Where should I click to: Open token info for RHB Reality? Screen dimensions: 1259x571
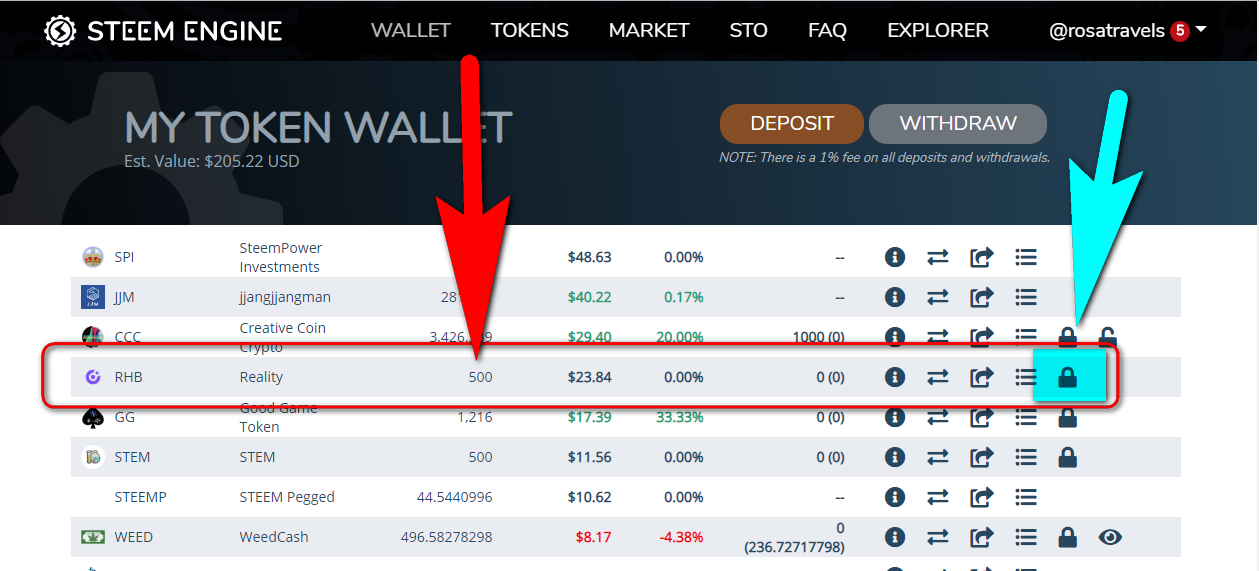pyautogui.click(x=895, y=377)
